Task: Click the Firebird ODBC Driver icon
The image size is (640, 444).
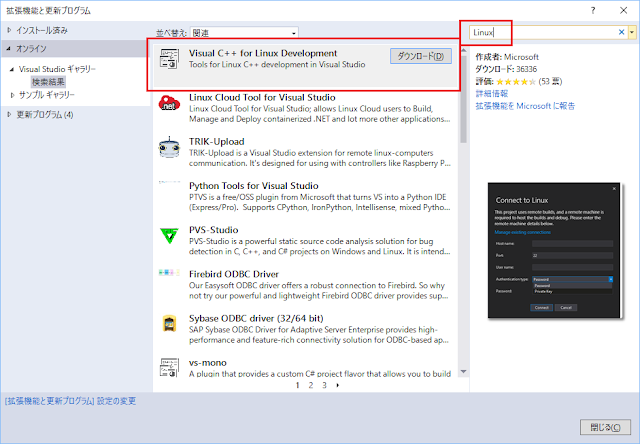Action: pyautogui.click(x=169, y=272)
